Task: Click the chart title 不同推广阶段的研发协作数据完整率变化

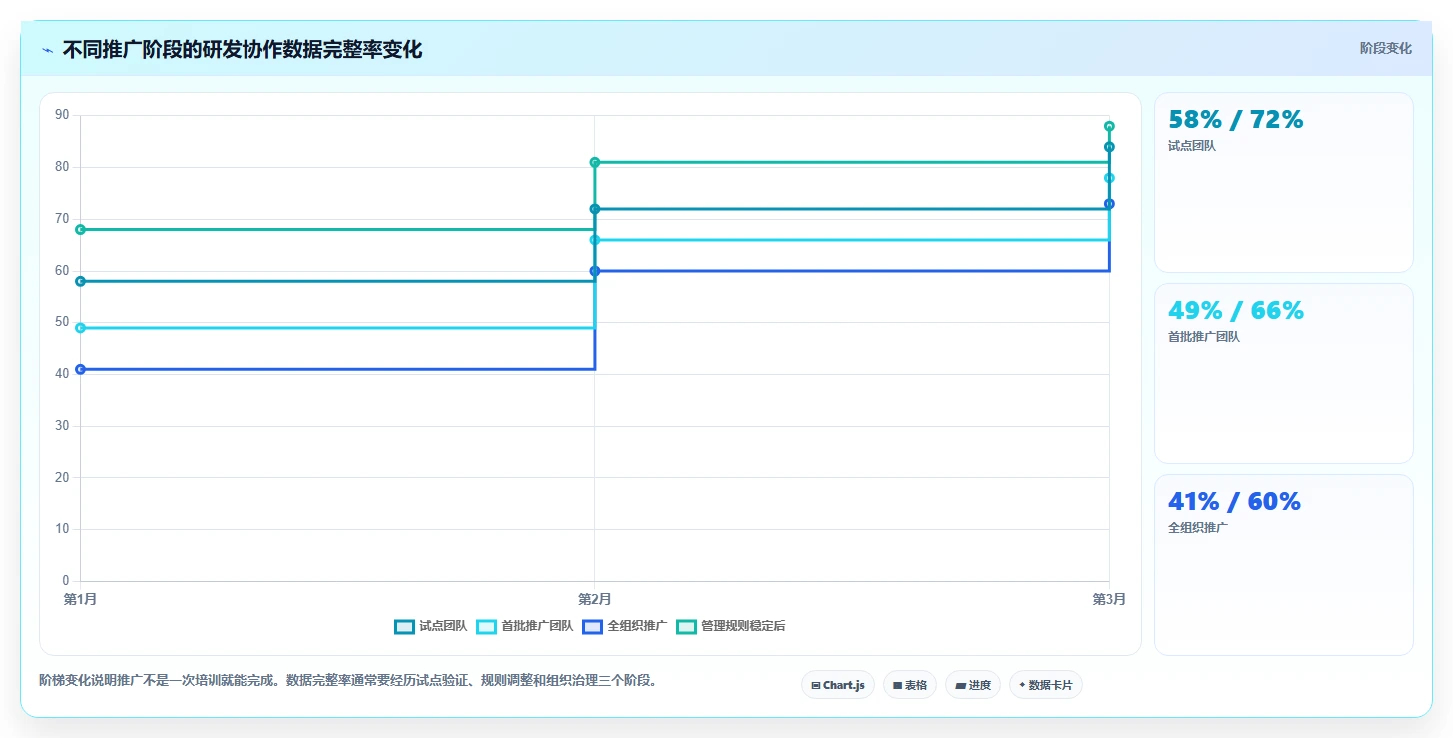Action: (x=242, y=50)
